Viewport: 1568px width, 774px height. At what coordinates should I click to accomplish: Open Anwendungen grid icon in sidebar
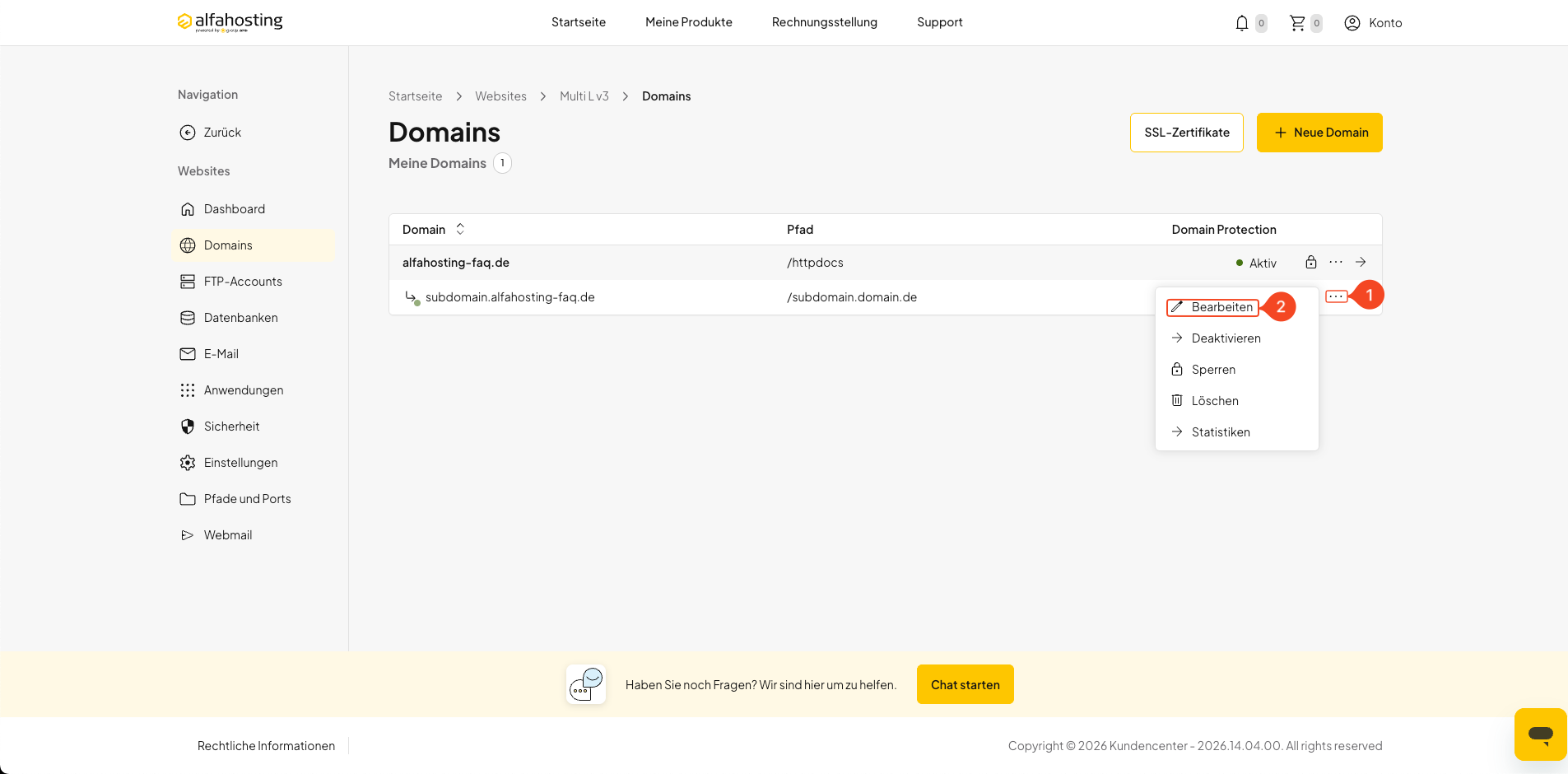(188, 390)
